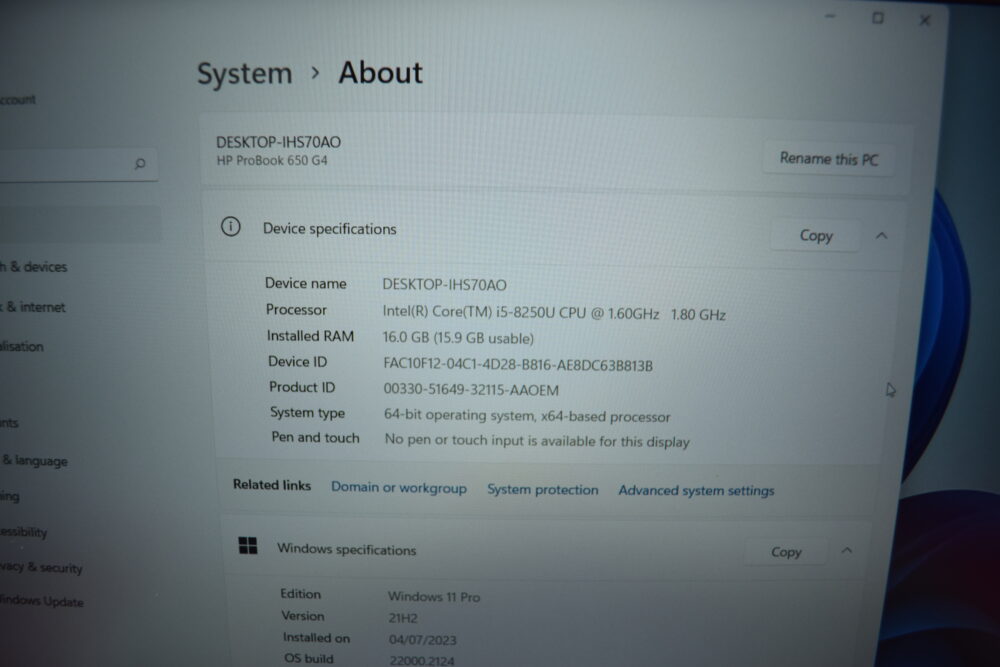
Task: Open Accessibility settings in sidebar
Action: point(24,532)
